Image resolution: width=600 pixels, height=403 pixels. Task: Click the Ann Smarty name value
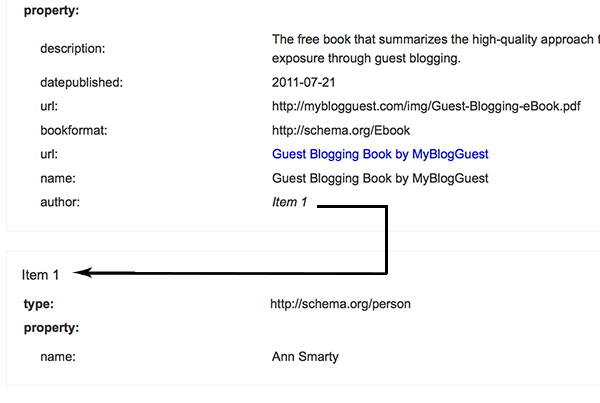point(305,357)
